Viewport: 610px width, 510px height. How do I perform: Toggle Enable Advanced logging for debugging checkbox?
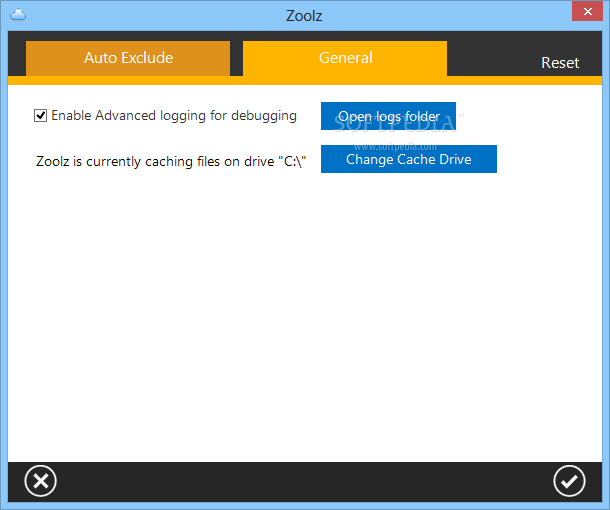coord(40,116)
